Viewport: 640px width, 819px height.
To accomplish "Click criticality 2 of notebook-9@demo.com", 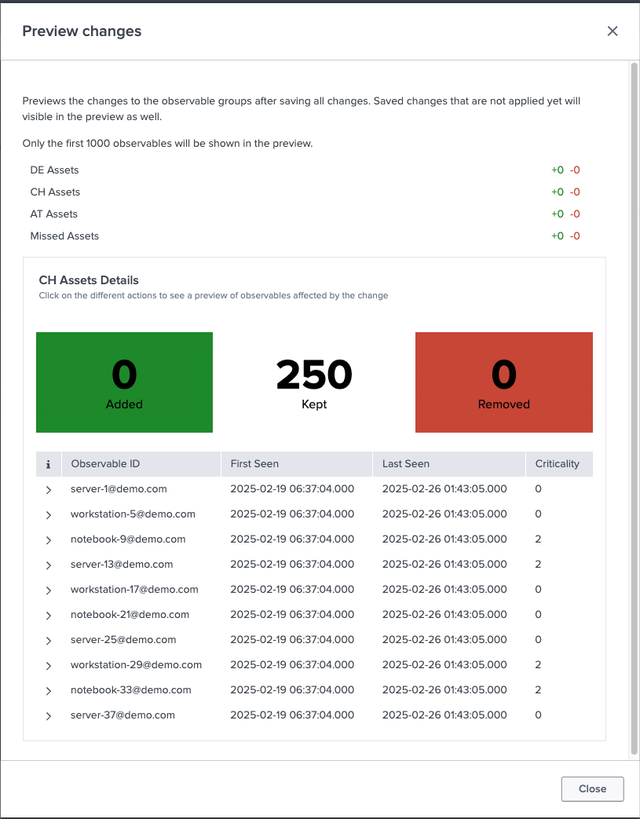I will [x=538, y=539].
